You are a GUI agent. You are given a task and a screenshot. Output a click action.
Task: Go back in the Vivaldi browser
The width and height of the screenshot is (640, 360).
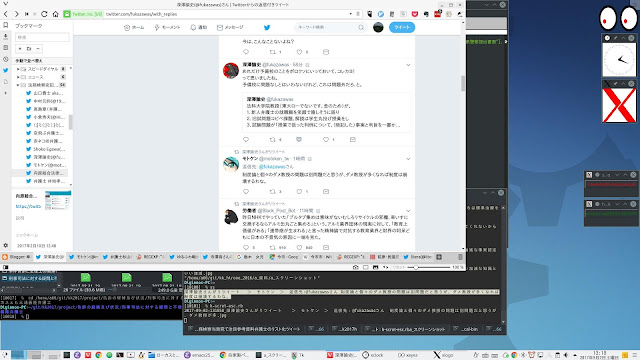tap(6, 14)
